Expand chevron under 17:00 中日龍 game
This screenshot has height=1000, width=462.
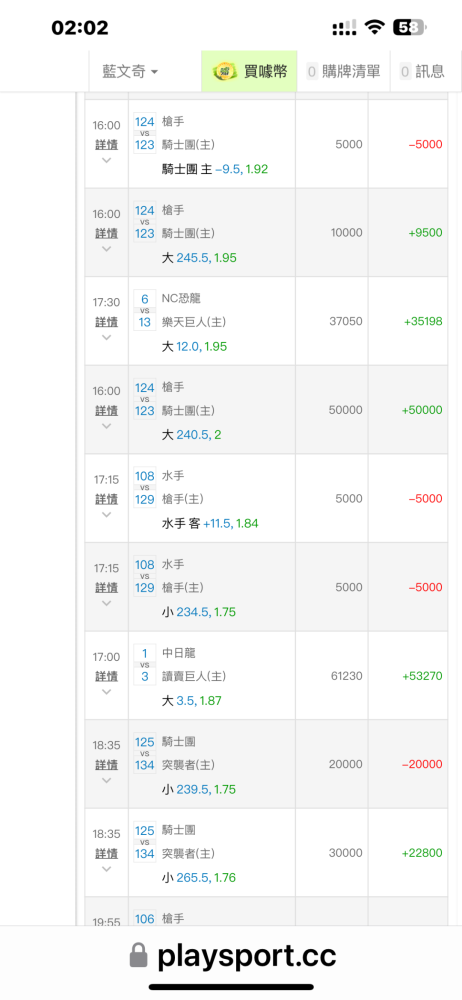click(107, 691)
